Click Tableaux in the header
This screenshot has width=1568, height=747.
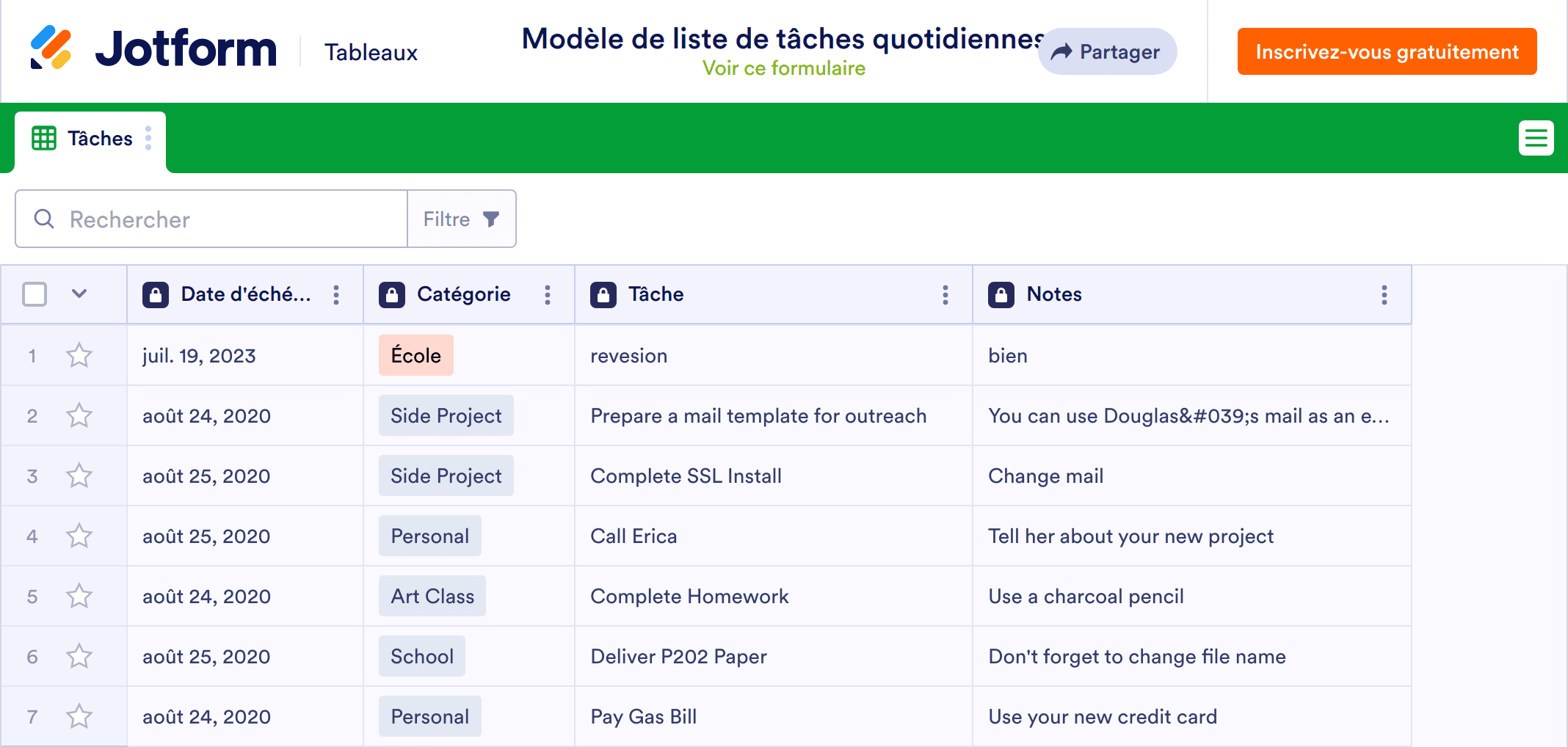pos(371,52)
